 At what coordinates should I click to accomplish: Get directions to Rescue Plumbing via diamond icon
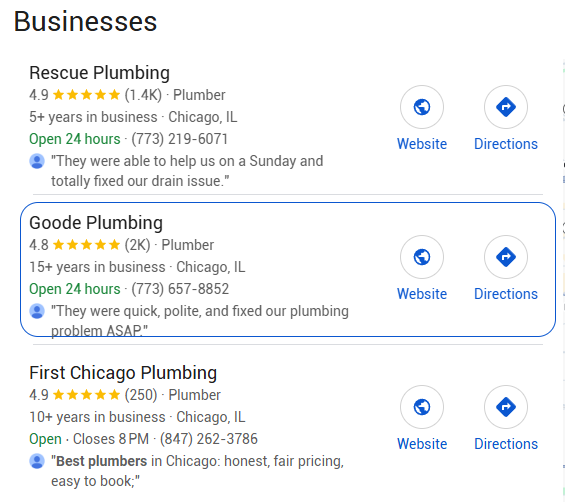pos(506,107)
